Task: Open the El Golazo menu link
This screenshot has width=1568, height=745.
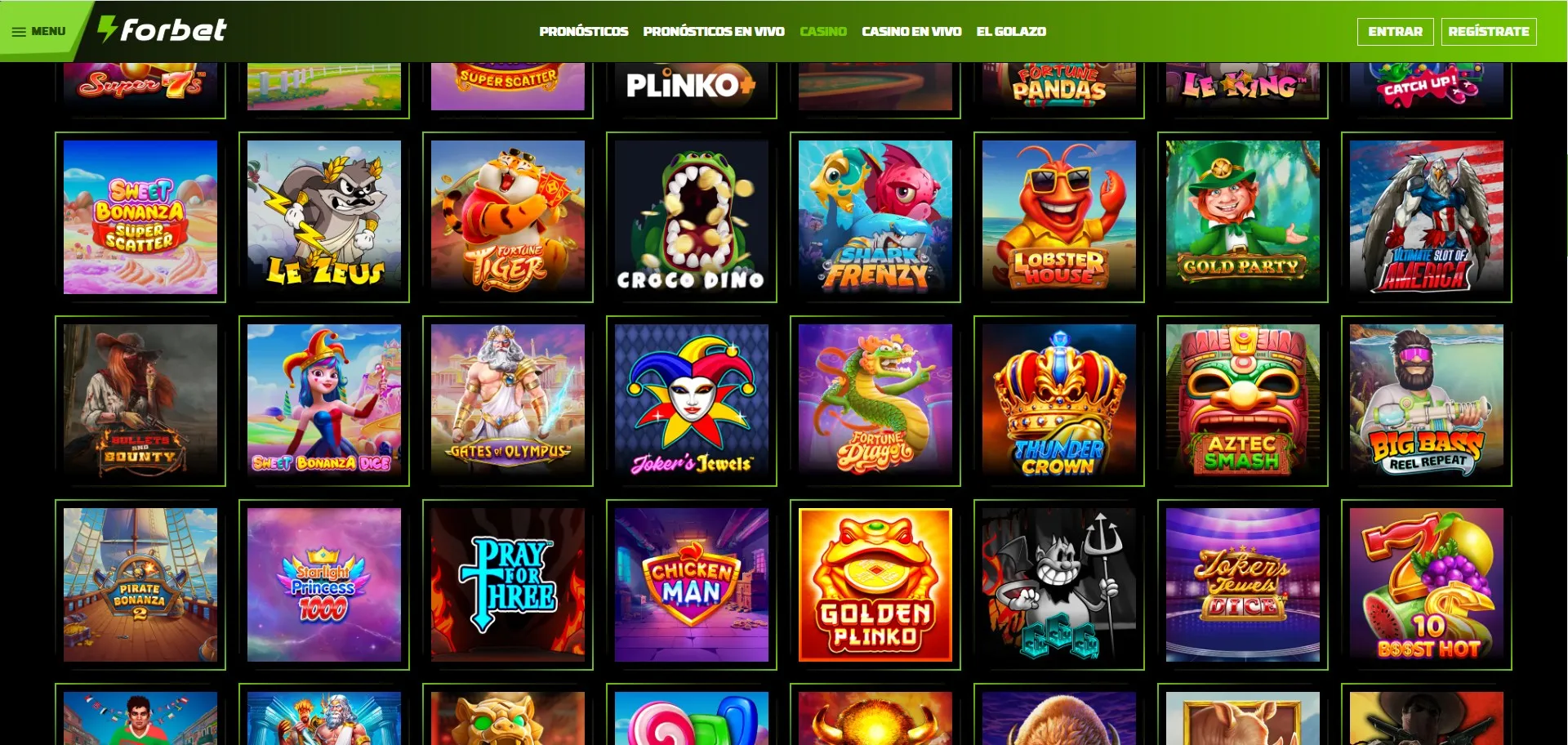Action: click(x=1011, y=31)
